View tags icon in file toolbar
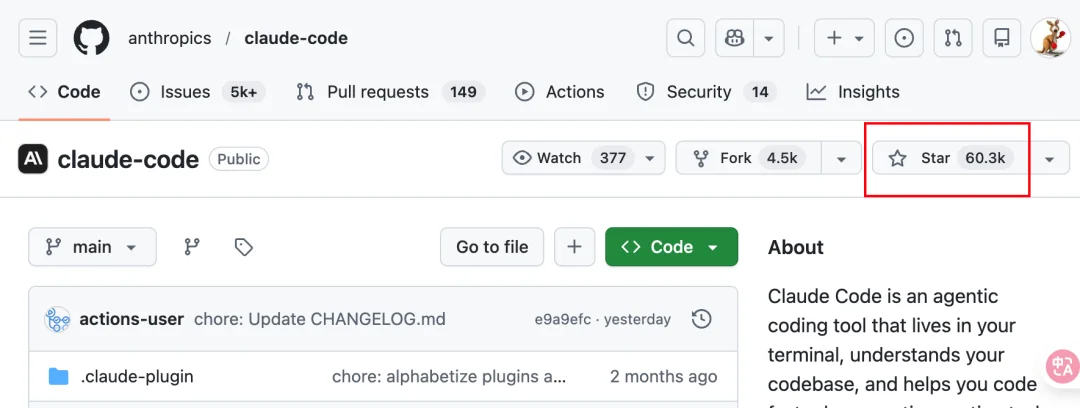Viewport: 1080px width, 408px height. (x=243, y=247)
